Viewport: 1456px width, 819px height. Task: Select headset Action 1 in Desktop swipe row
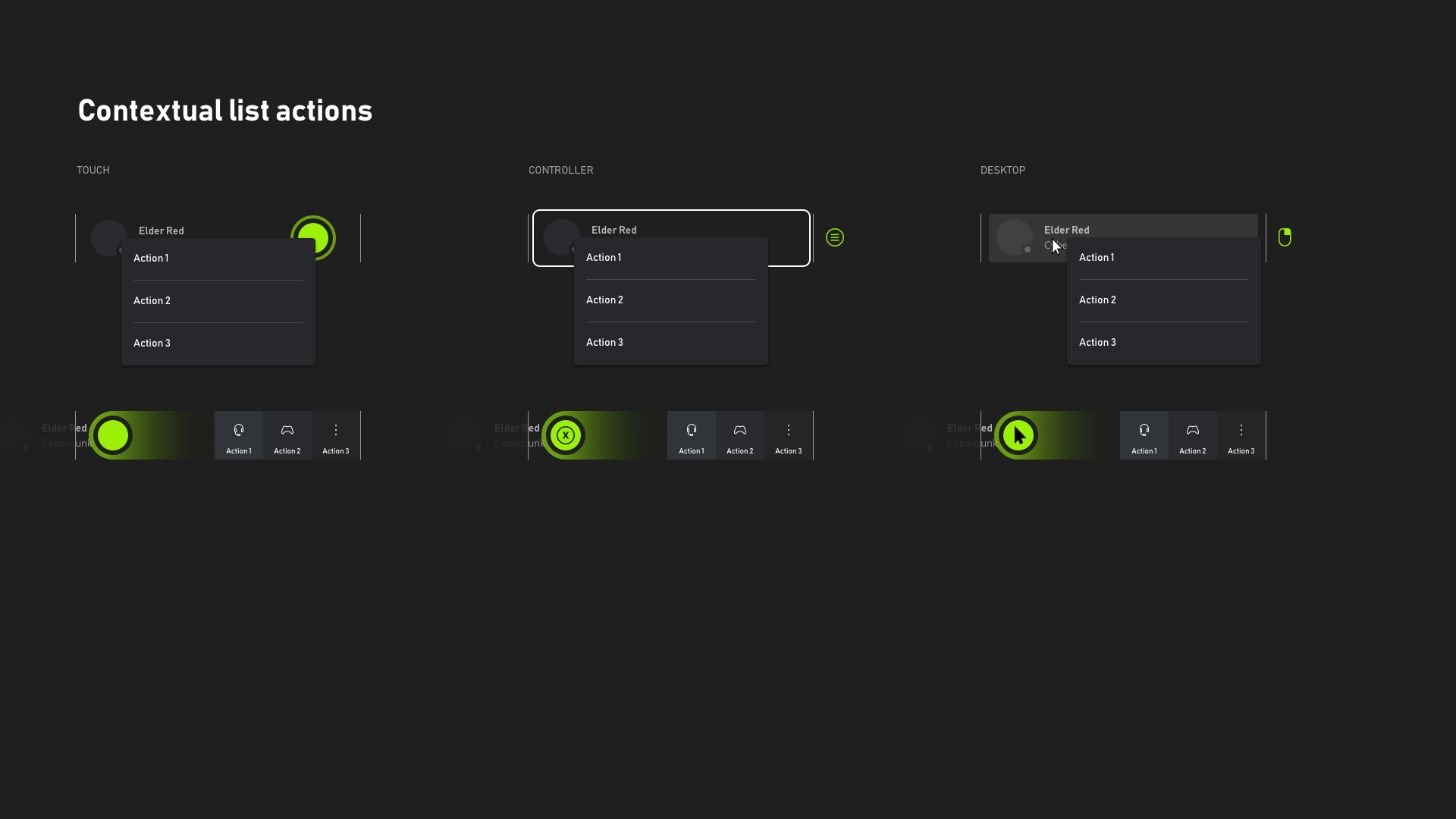[1144, 435]
